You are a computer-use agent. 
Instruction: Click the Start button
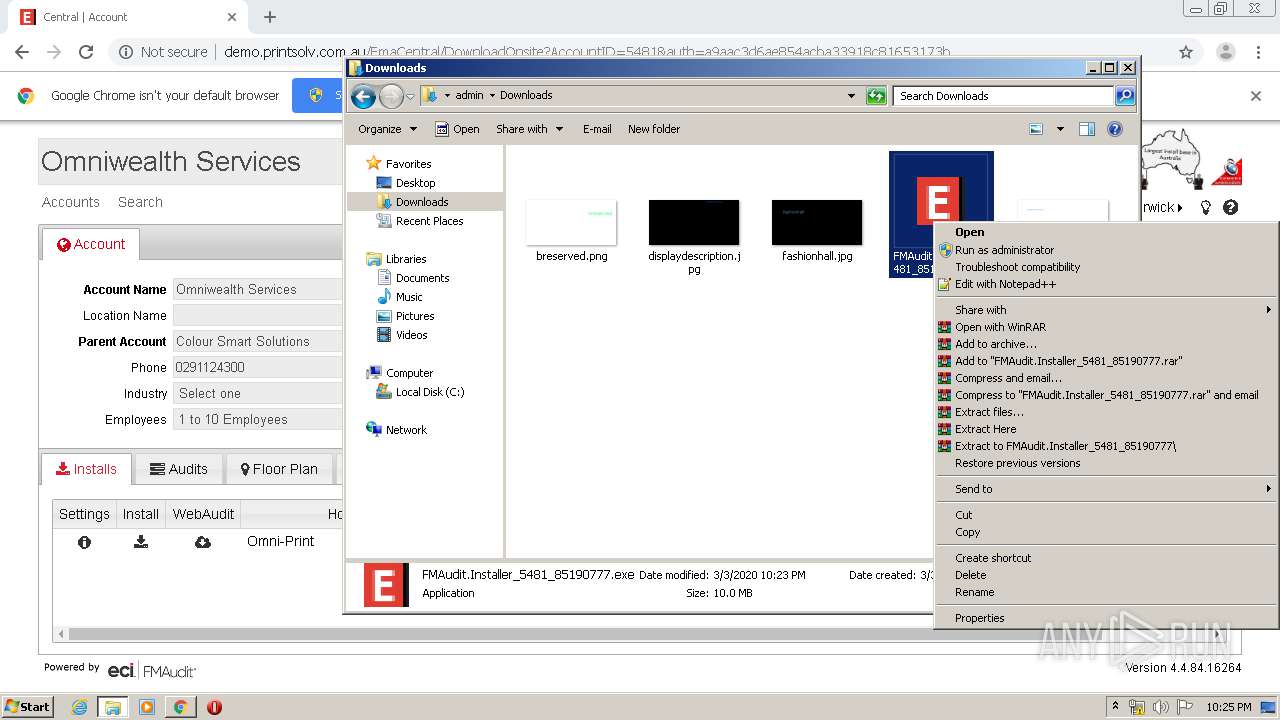tap(28, 707)
